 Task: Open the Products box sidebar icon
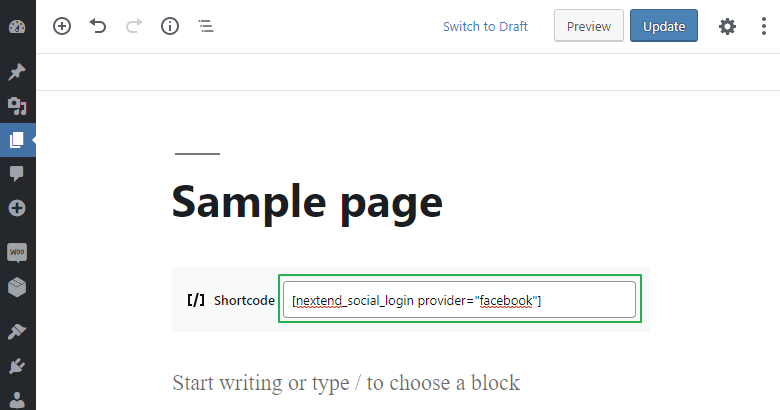(x=17, y=287)
